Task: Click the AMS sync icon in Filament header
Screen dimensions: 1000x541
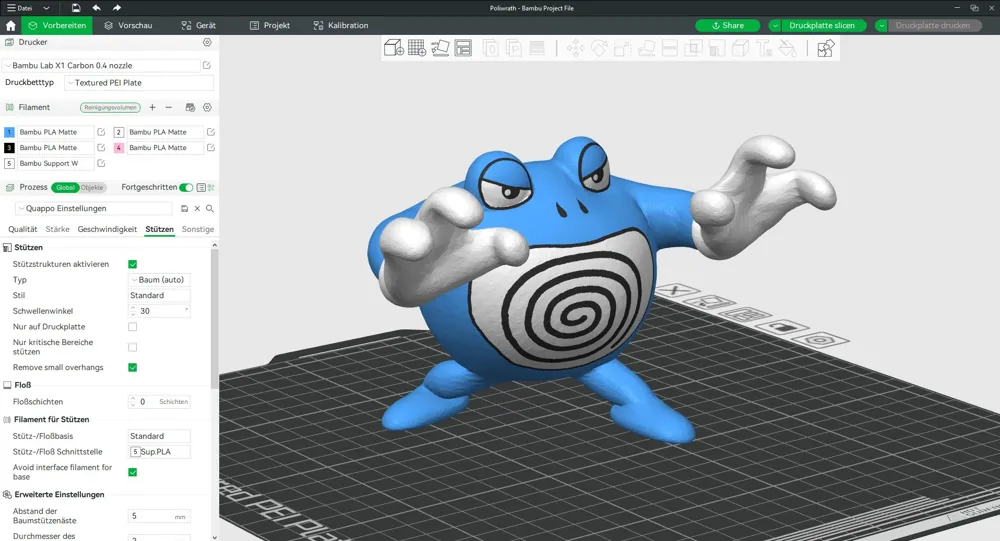Action: pos(190,107)
